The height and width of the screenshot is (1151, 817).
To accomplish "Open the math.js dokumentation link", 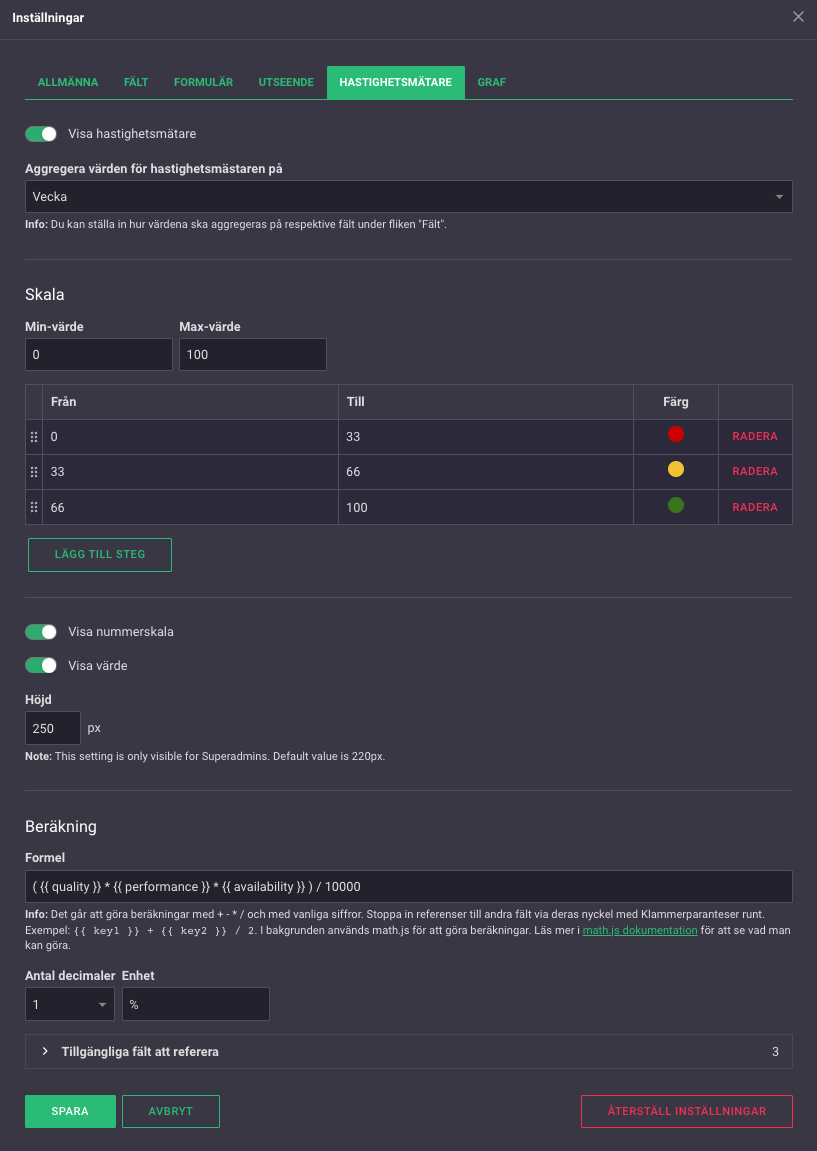I will tap(640, 930).
